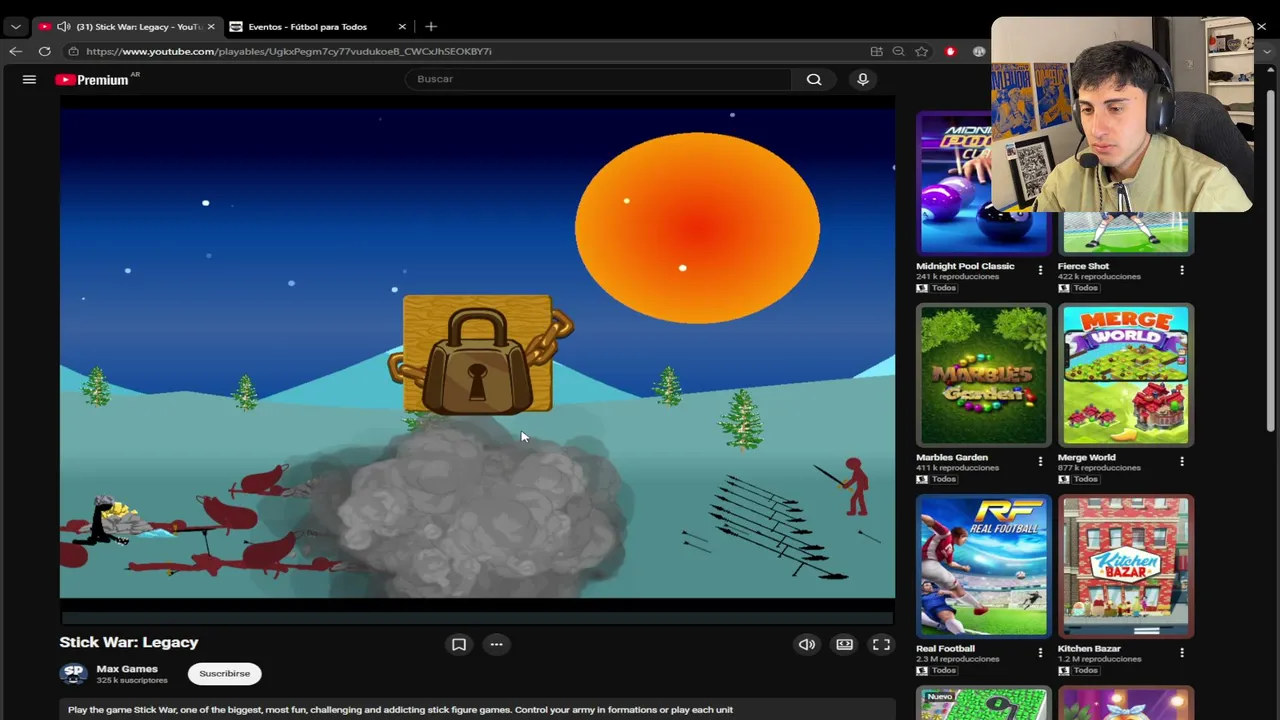The image size is (1280, 720).
Task: Open the browser zoom control icon
Action: tap(899, 51)
